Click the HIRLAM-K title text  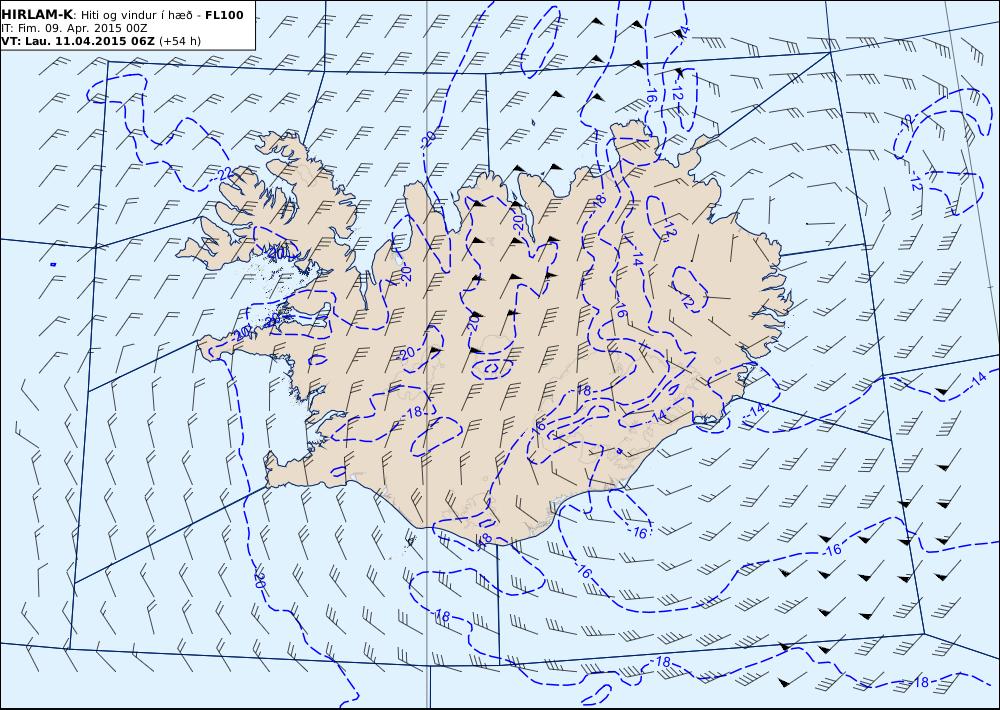(x=37, y=15)
